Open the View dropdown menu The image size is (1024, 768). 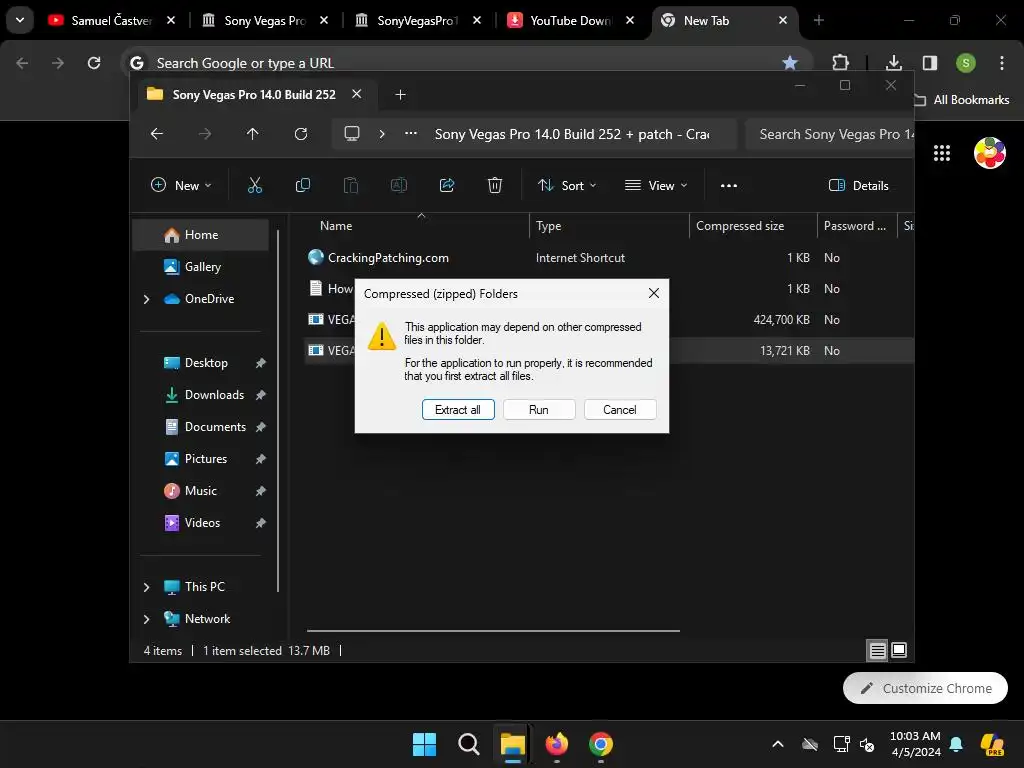[x=656, y=185]
